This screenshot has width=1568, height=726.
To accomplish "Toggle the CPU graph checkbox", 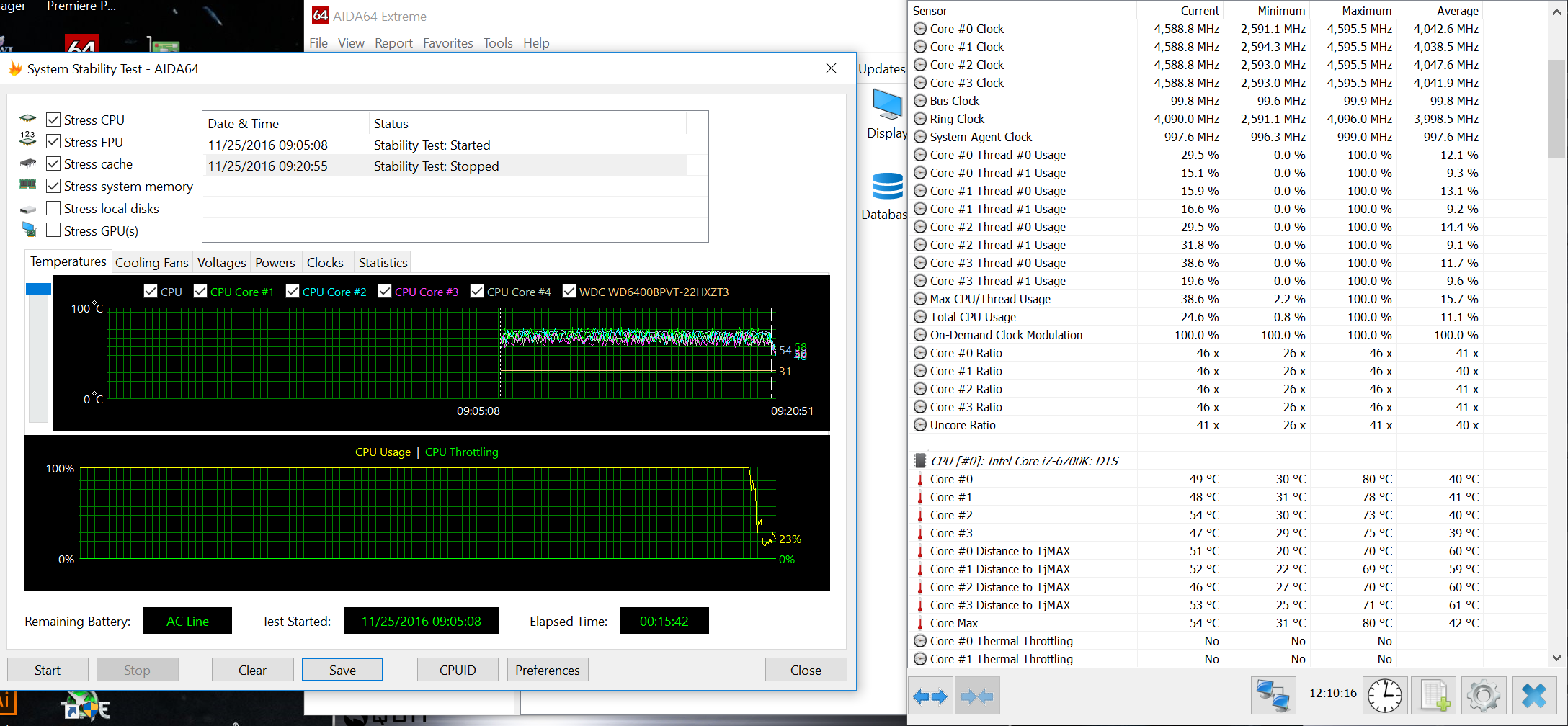I will pos(151,291).
